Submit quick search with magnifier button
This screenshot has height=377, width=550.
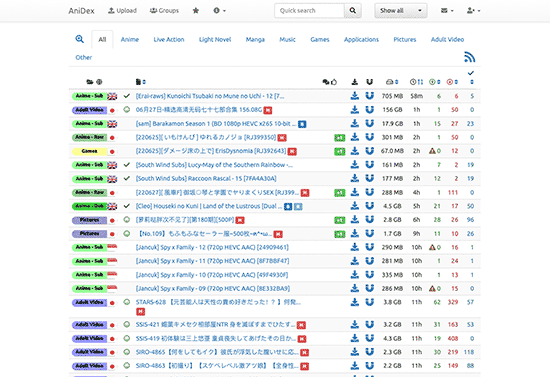(x=353, y=11)
